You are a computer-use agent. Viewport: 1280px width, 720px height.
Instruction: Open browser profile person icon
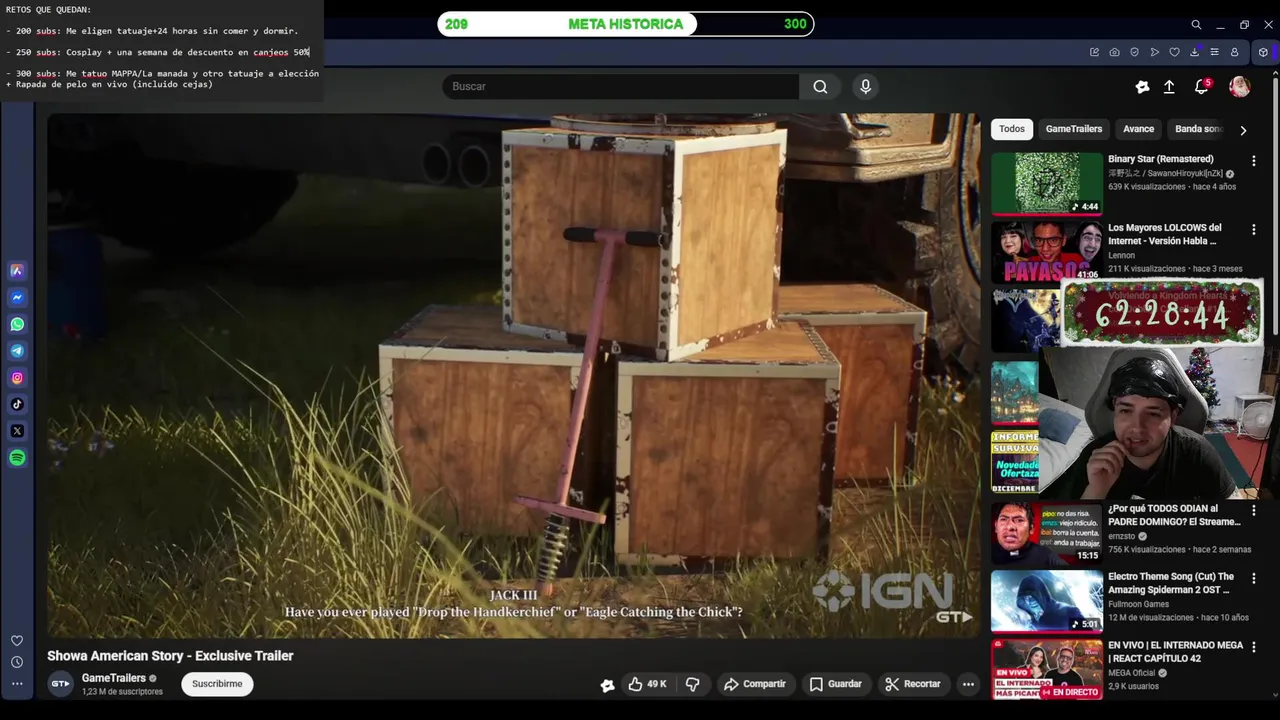[1234, 52]
